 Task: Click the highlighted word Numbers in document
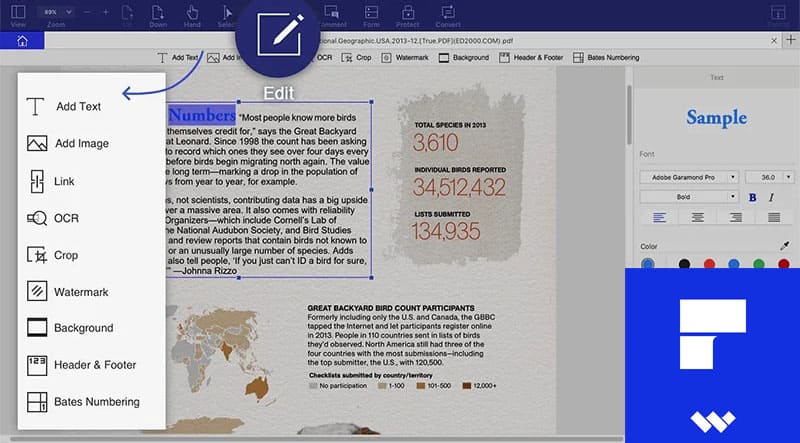coord(202,115)
